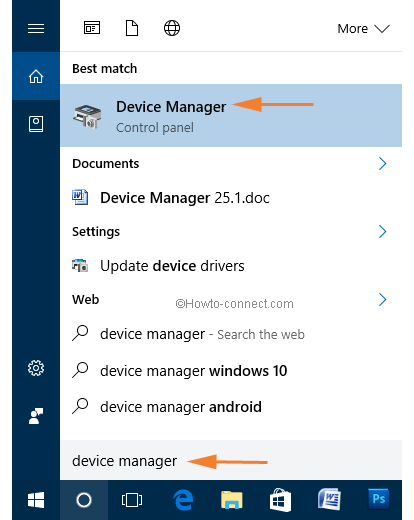The height and width of the screenshot is (520, 414).
Task: Click the Cortana circle taskbar icon
Action: click(84, 500)
